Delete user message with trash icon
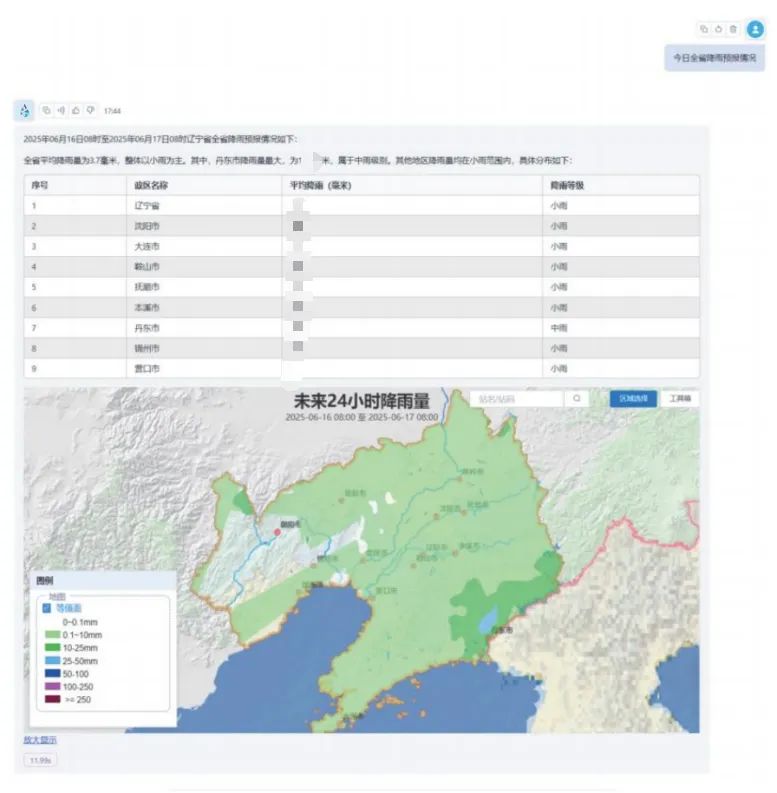 click(732, 29)
